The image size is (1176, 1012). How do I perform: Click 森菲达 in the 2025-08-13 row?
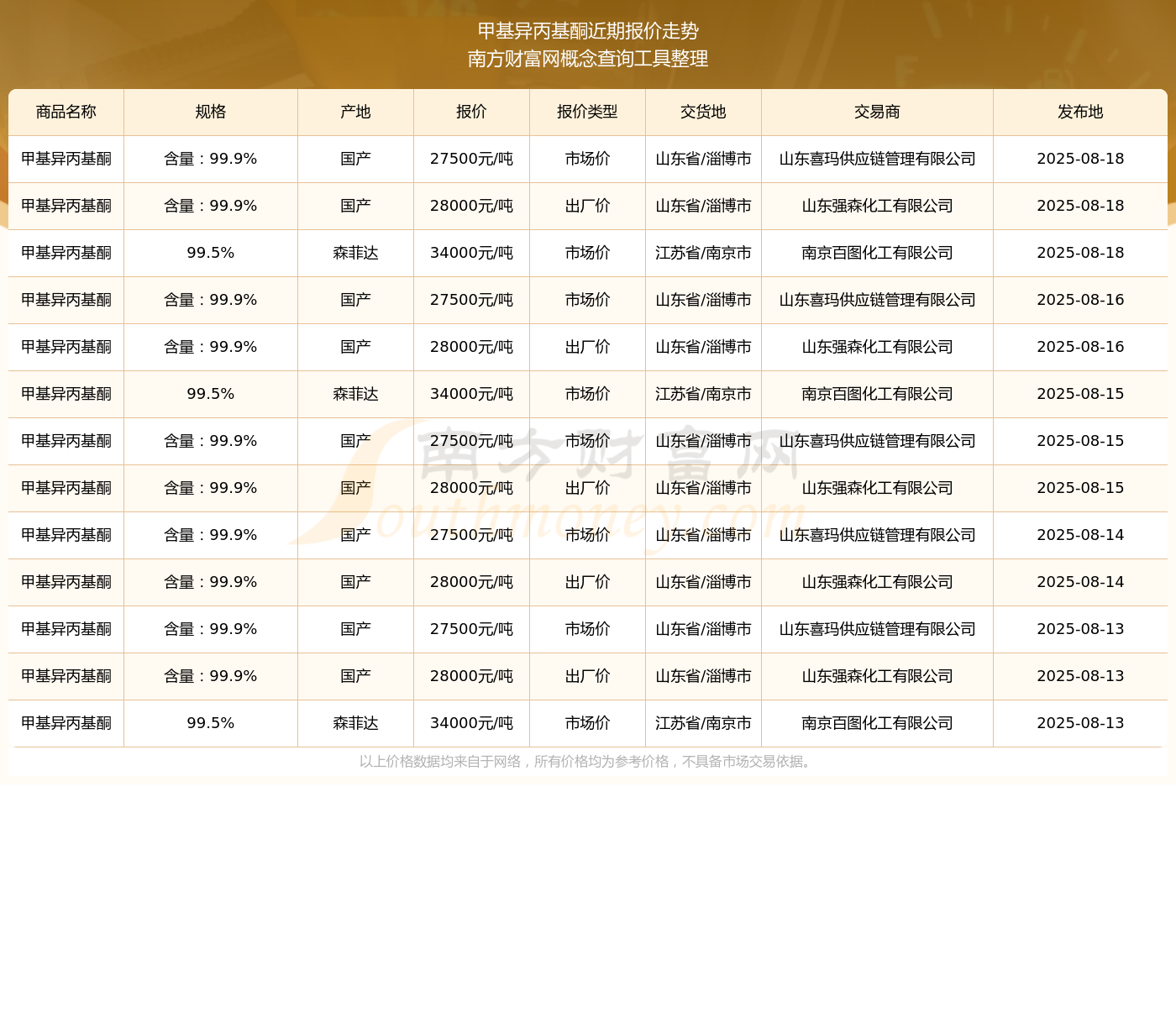click(356, 723)
